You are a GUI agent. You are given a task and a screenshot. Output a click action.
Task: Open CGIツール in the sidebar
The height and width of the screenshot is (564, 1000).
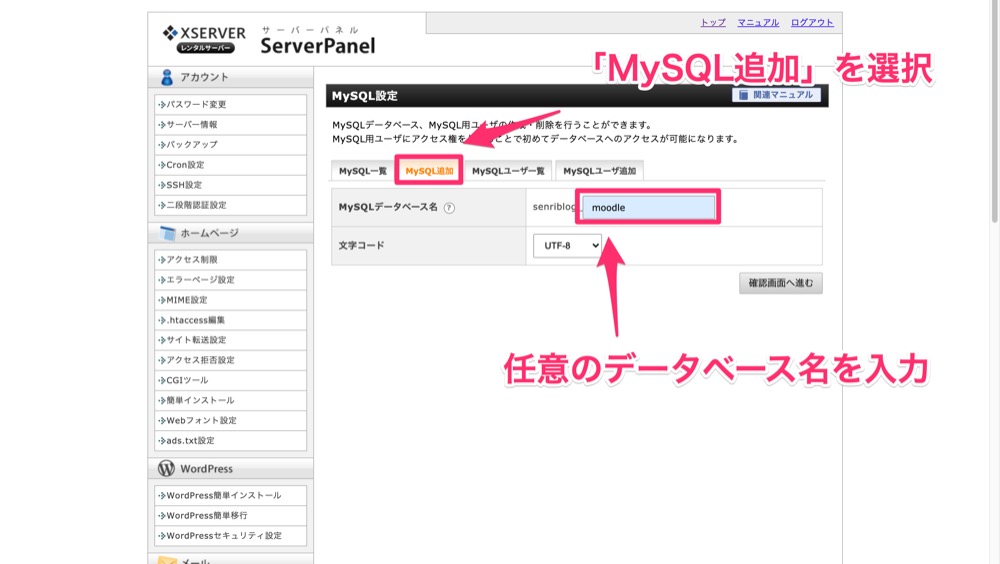pyautogui.click(x=230, y=380)
